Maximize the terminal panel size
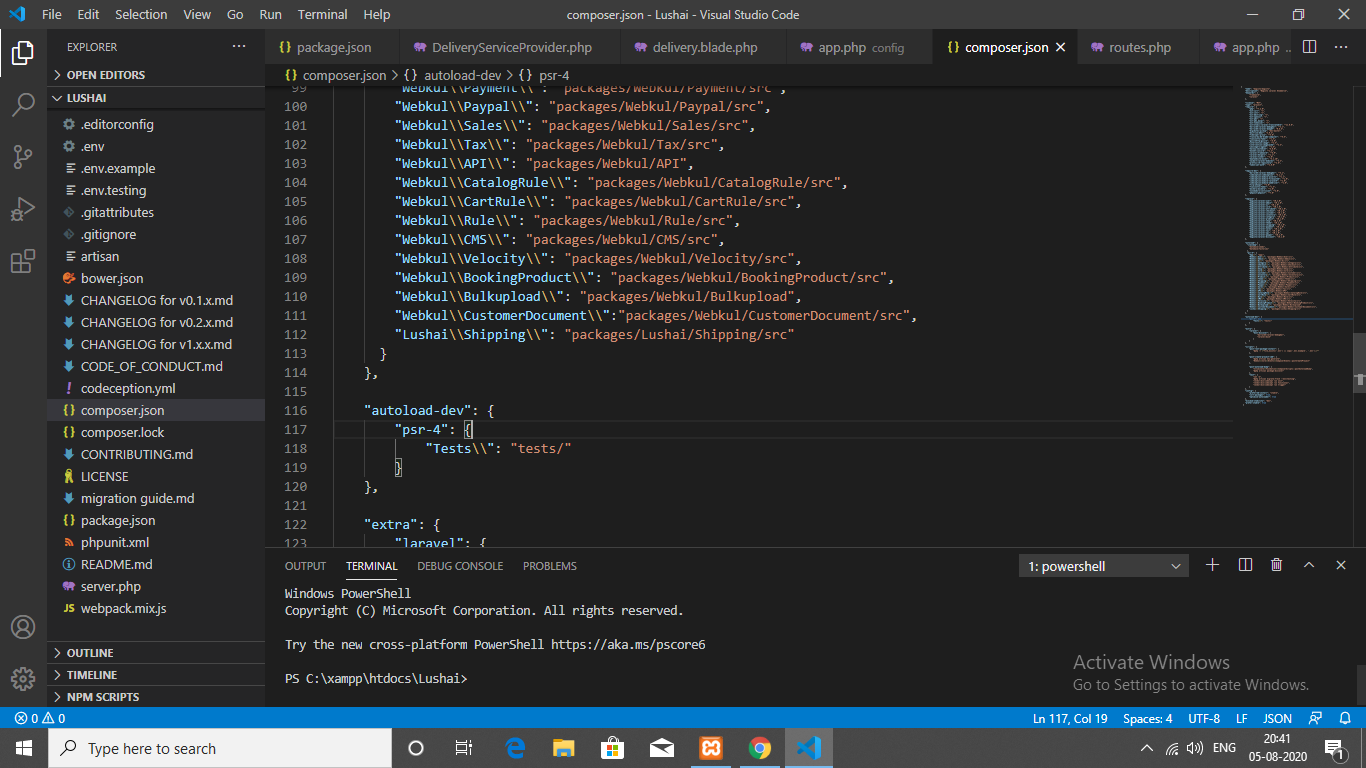Viewport: 1366px width, 768px height. pyautogui.click(x=1309, y=565)
